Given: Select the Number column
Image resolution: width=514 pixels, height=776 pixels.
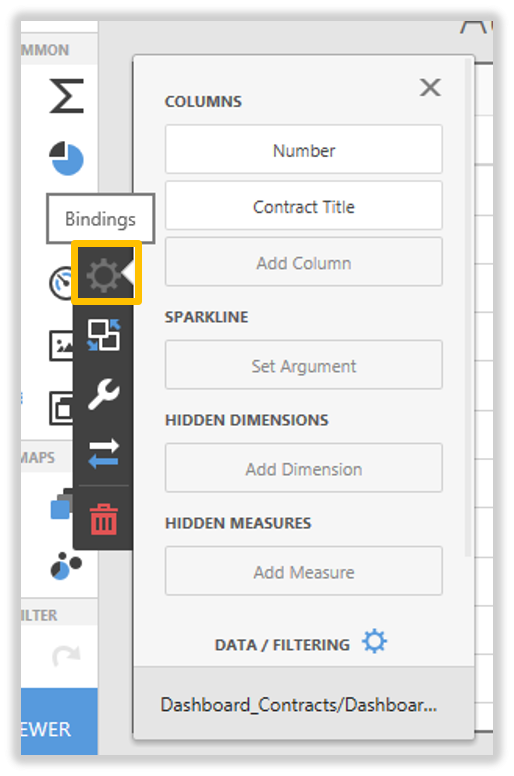Looking at the screenshot, I should (304, 149).
